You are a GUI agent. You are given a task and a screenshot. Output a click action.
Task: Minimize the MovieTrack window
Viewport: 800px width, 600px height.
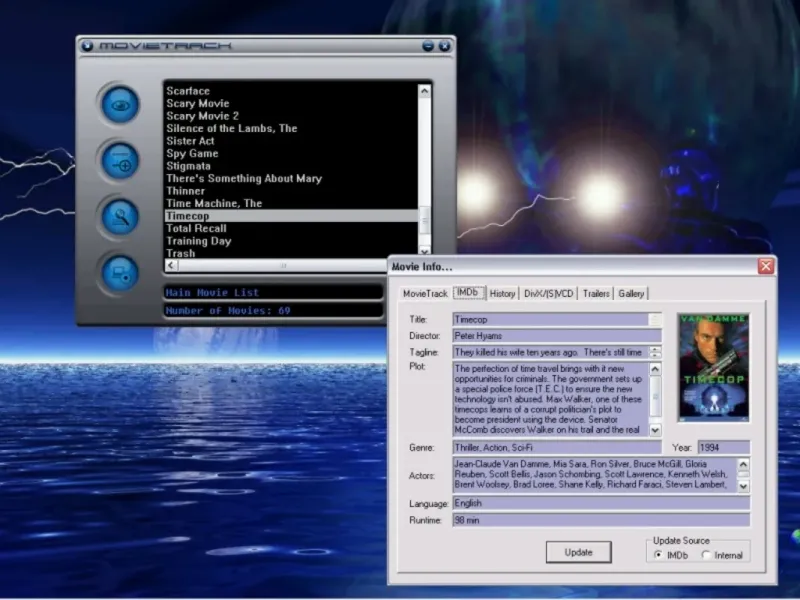coord(428,45)
